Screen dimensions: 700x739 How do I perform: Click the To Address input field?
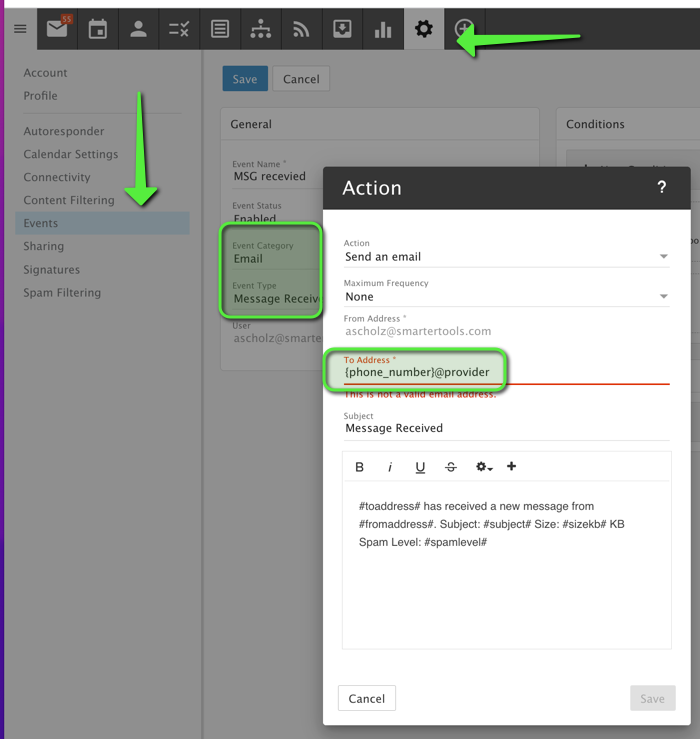click(x=506, y=372)
